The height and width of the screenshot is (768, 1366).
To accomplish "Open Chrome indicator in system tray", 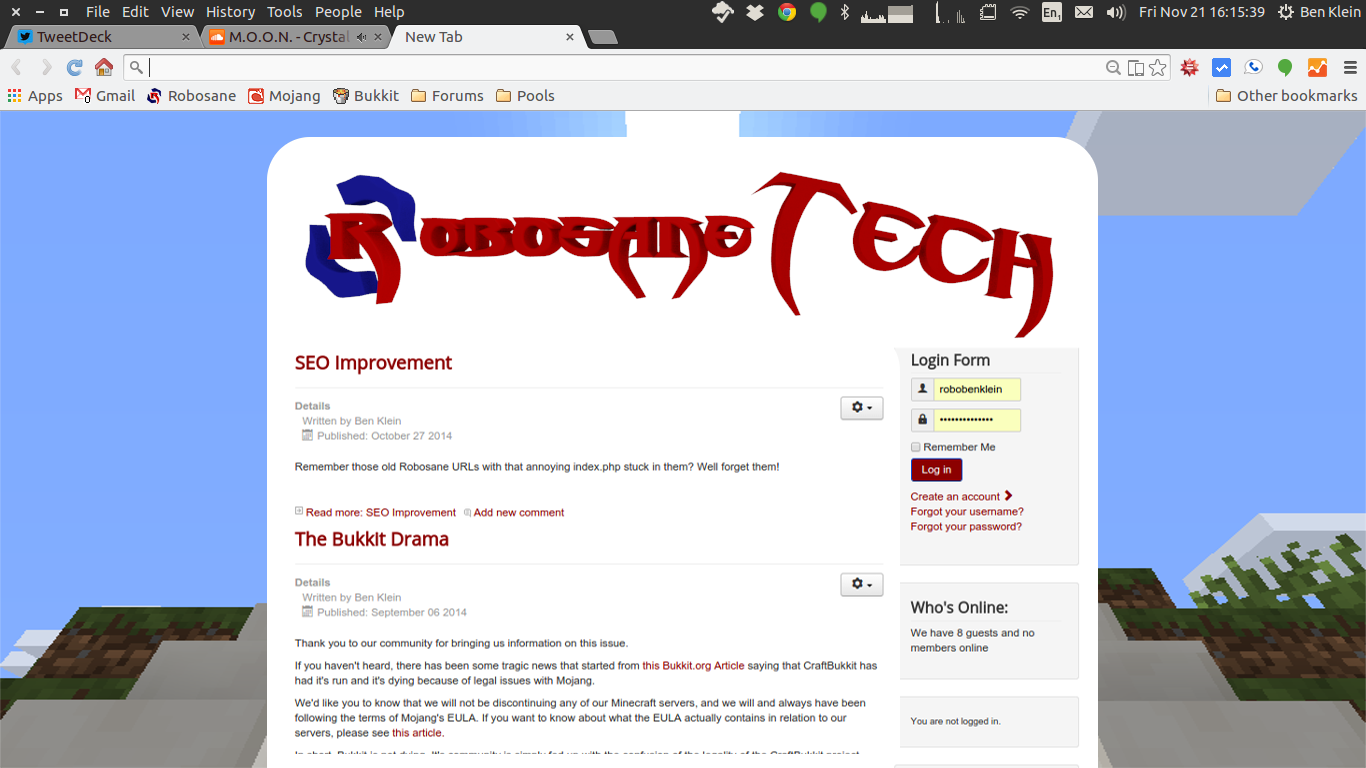I will click(787, 12).
